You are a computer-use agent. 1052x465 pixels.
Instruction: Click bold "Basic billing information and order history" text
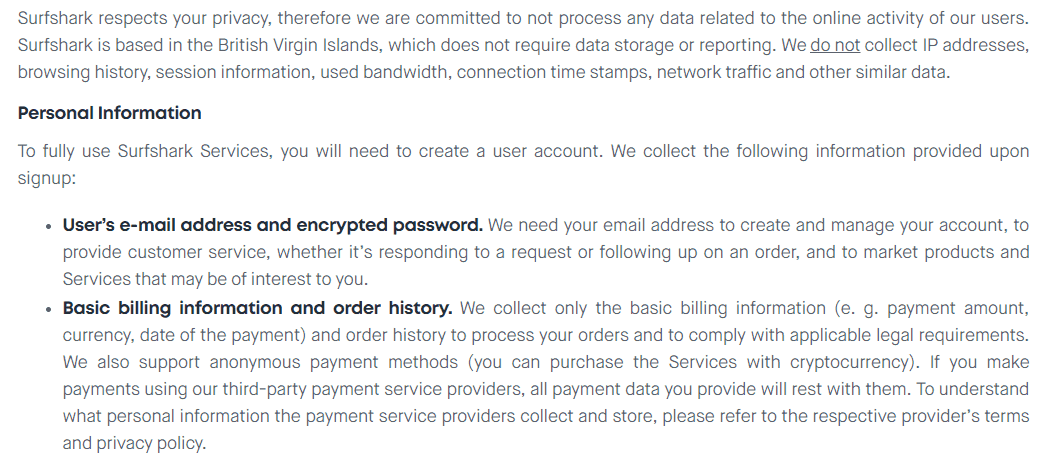257,307
